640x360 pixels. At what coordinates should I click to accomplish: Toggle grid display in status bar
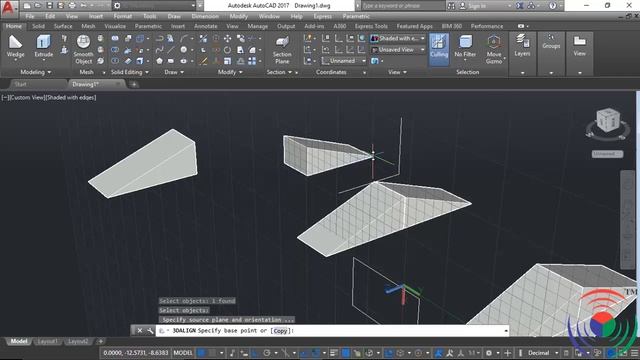(x=201, y=353)
